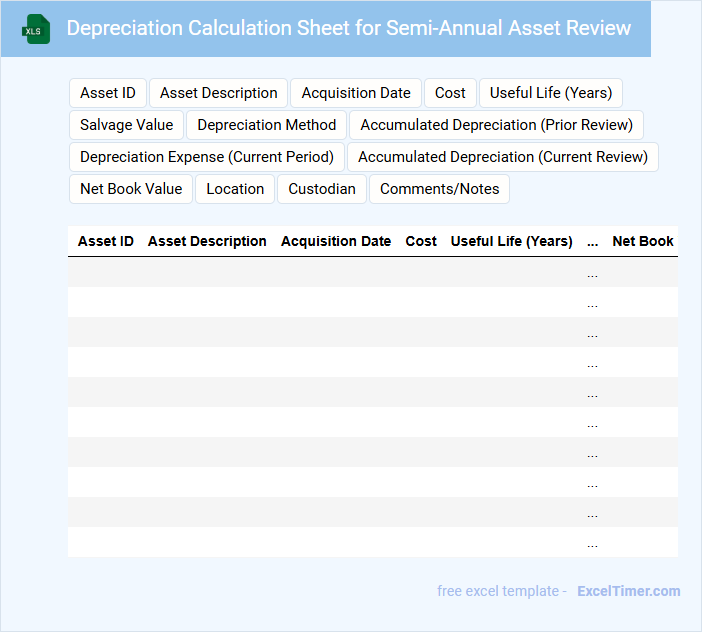The width and height of the screenshot is (702, 632).
Task: Click Accumulated Depreciation (Current Review) tag
Action: tap(503, 157)
